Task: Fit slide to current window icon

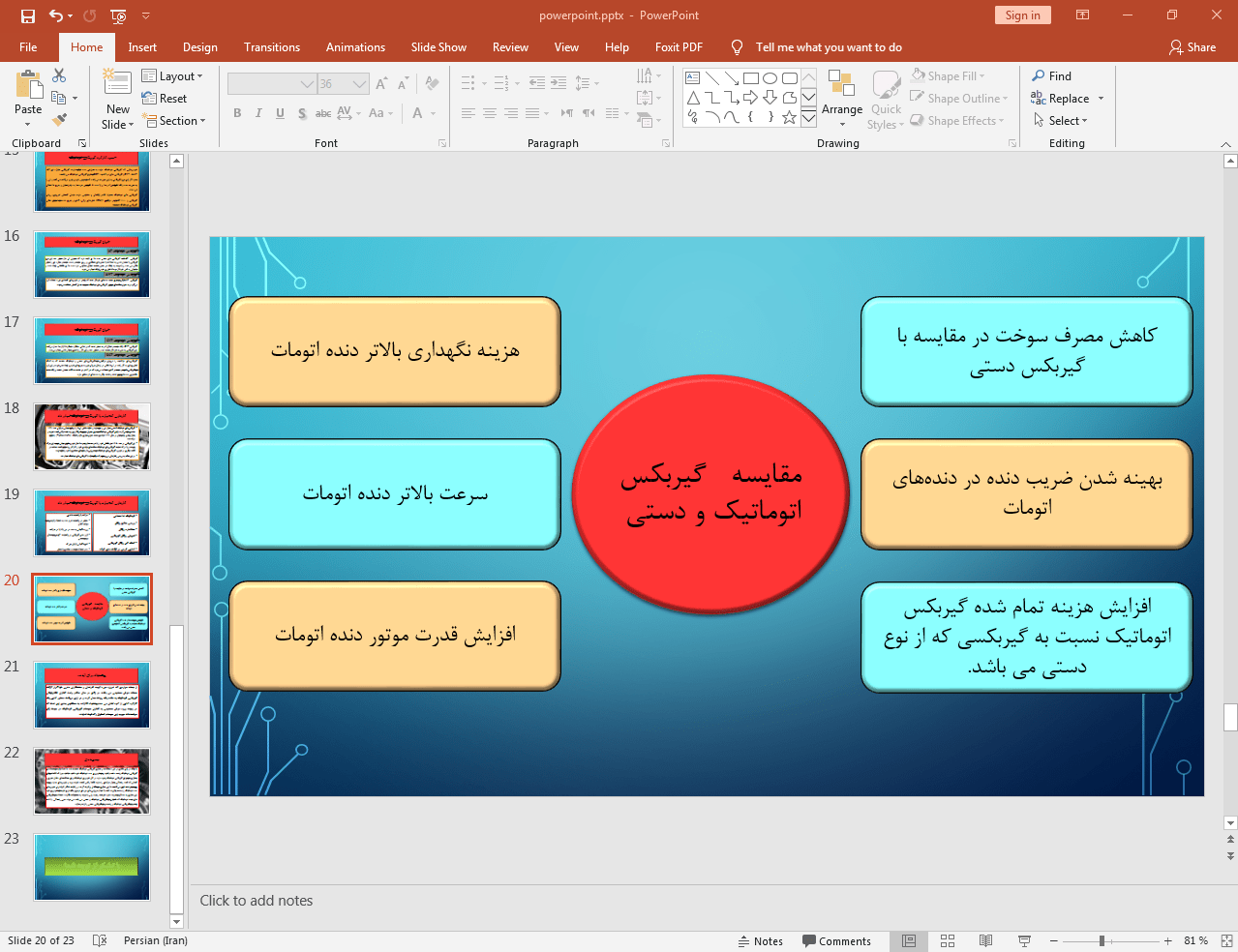Action: tap(1226, 941)
